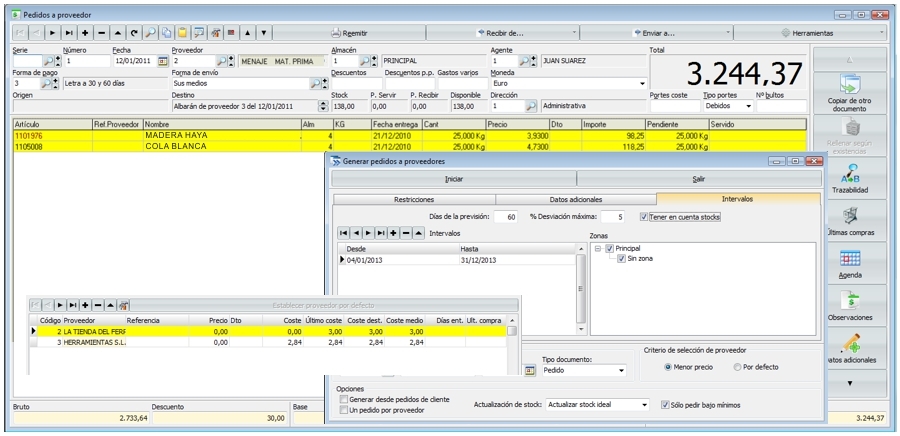Click sidebar bottom down arrow button
The width and height of the screenshot is (900, 436).
(849, 383)
